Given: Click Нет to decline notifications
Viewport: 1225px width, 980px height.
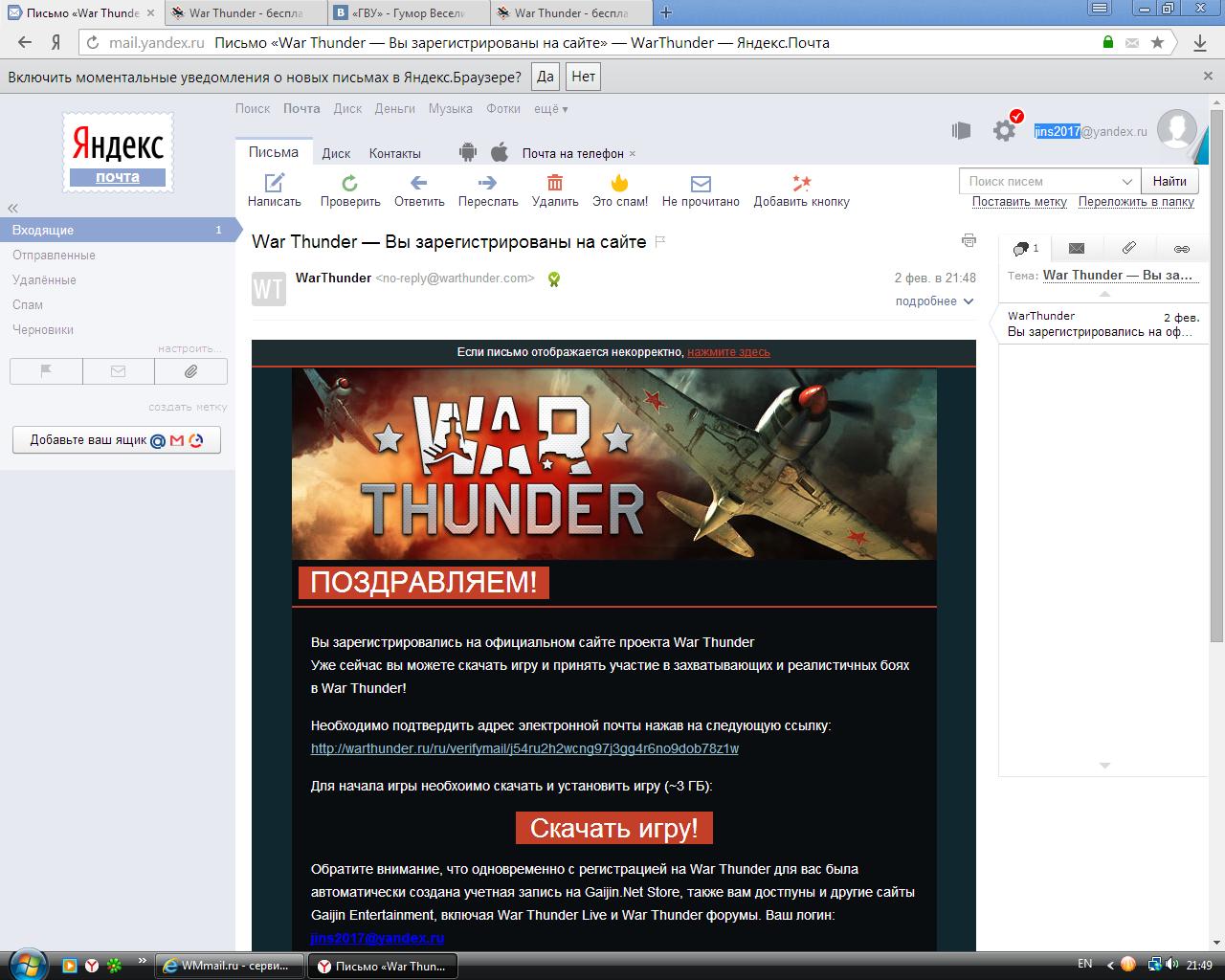Looking at the screenshot, I should coord(583,77).
